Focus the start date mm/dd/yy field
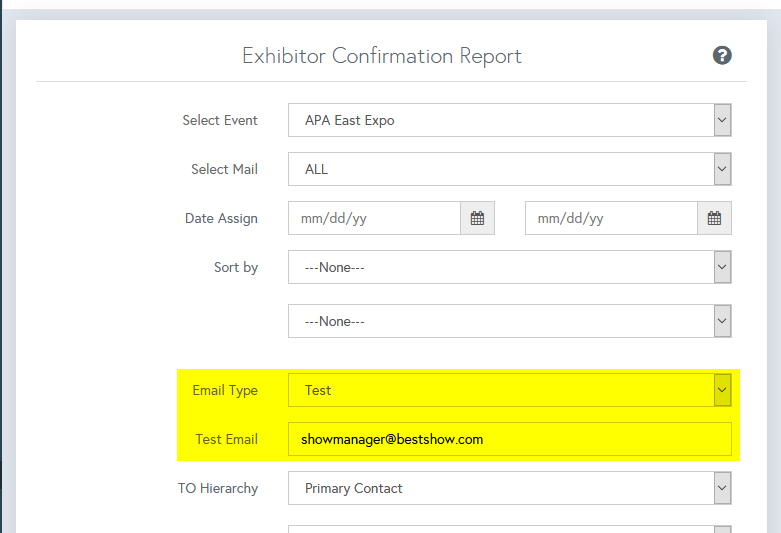 [374, 218]
